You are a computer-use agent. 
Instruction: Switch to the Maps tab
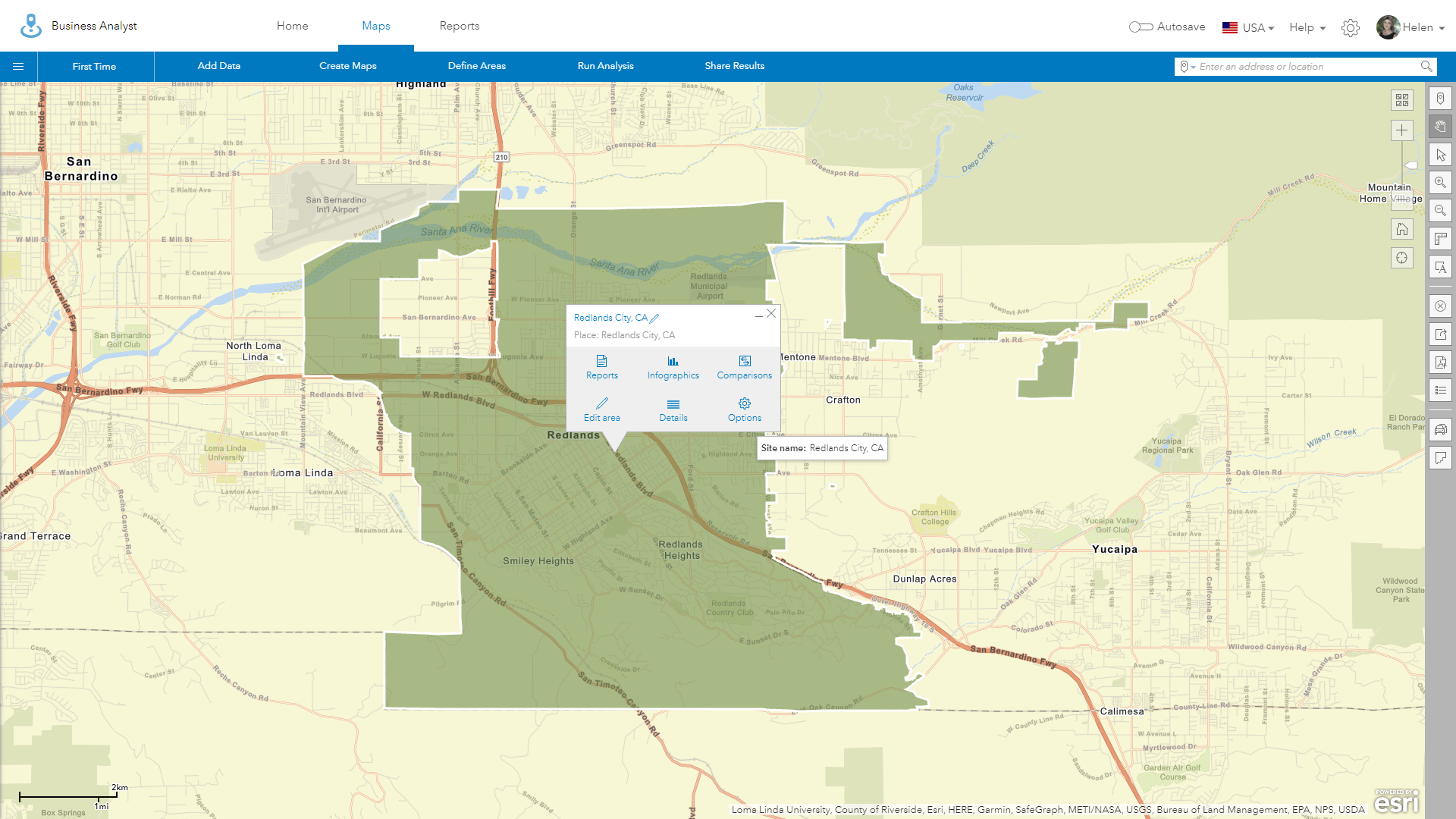click(375, 26)
